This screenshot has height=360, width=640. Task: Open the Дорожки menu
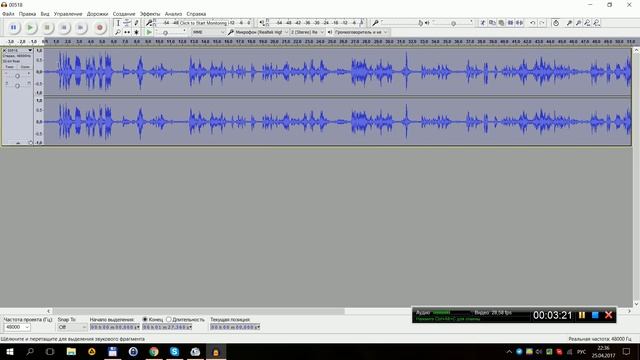97,14
